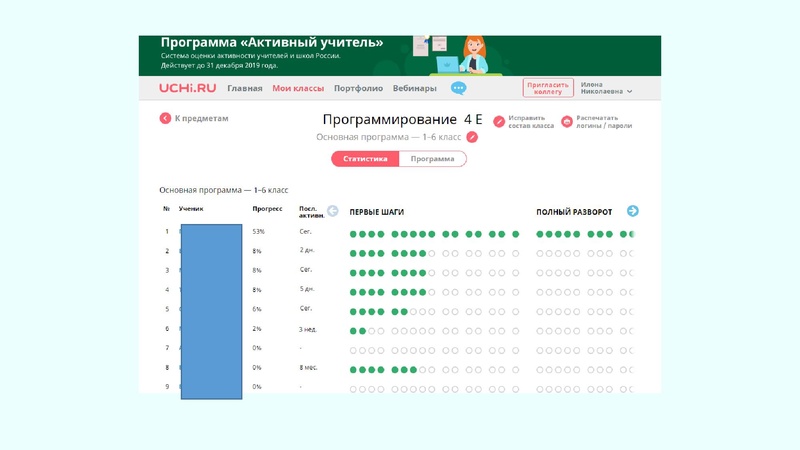Switch to the Статистика tab
Viewport: 800px width, 450px height.
(365, 159)
